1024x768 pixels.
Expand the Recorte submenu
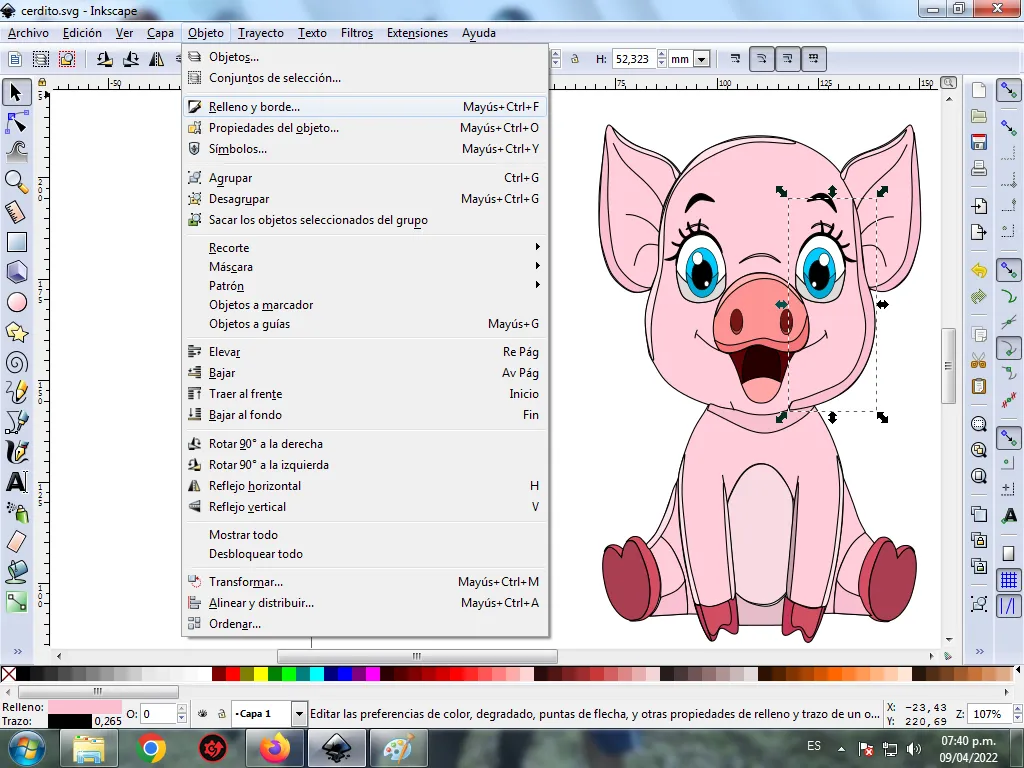(x=364, y=248)
